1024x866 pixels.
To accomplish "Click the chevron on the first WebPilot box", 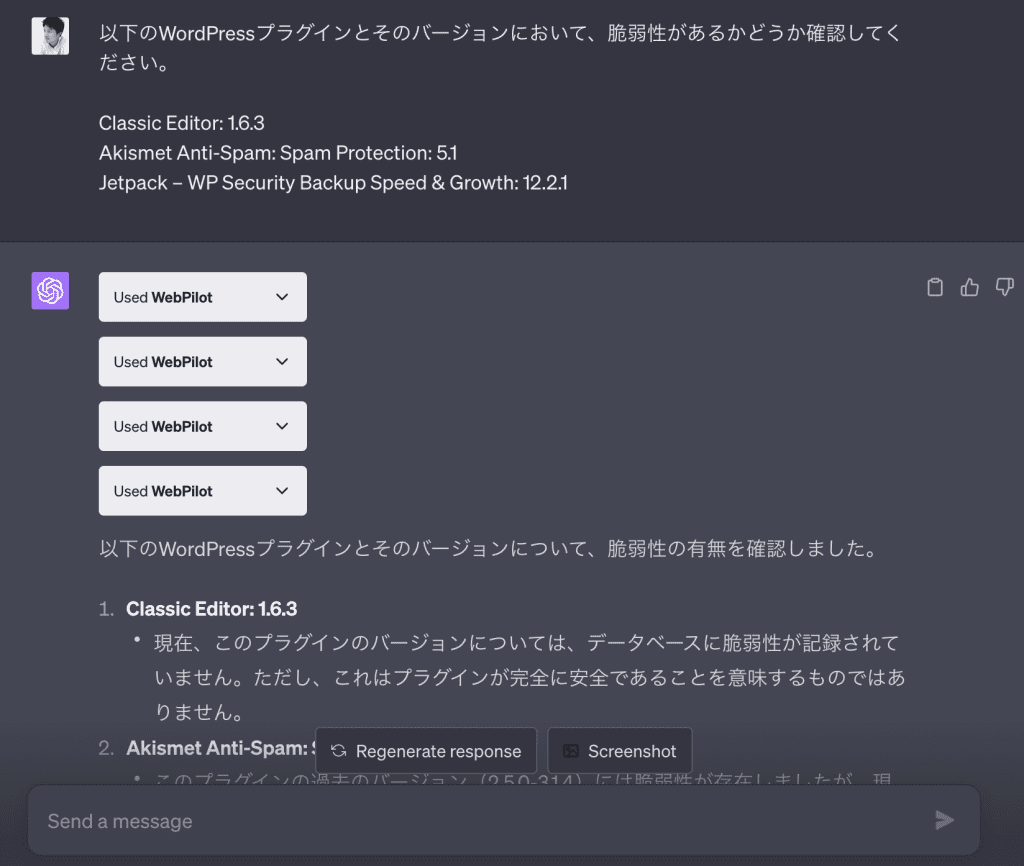I will click(x=282, y=297).
